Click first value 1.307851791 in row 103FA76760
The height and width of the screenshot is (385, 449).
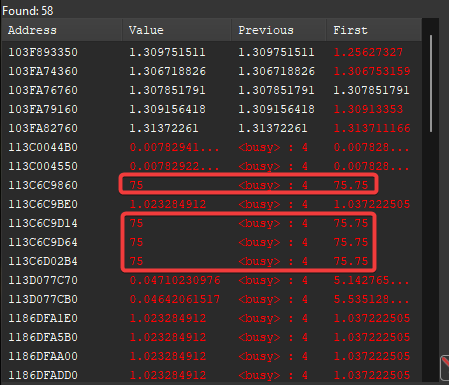click(371, 90)
